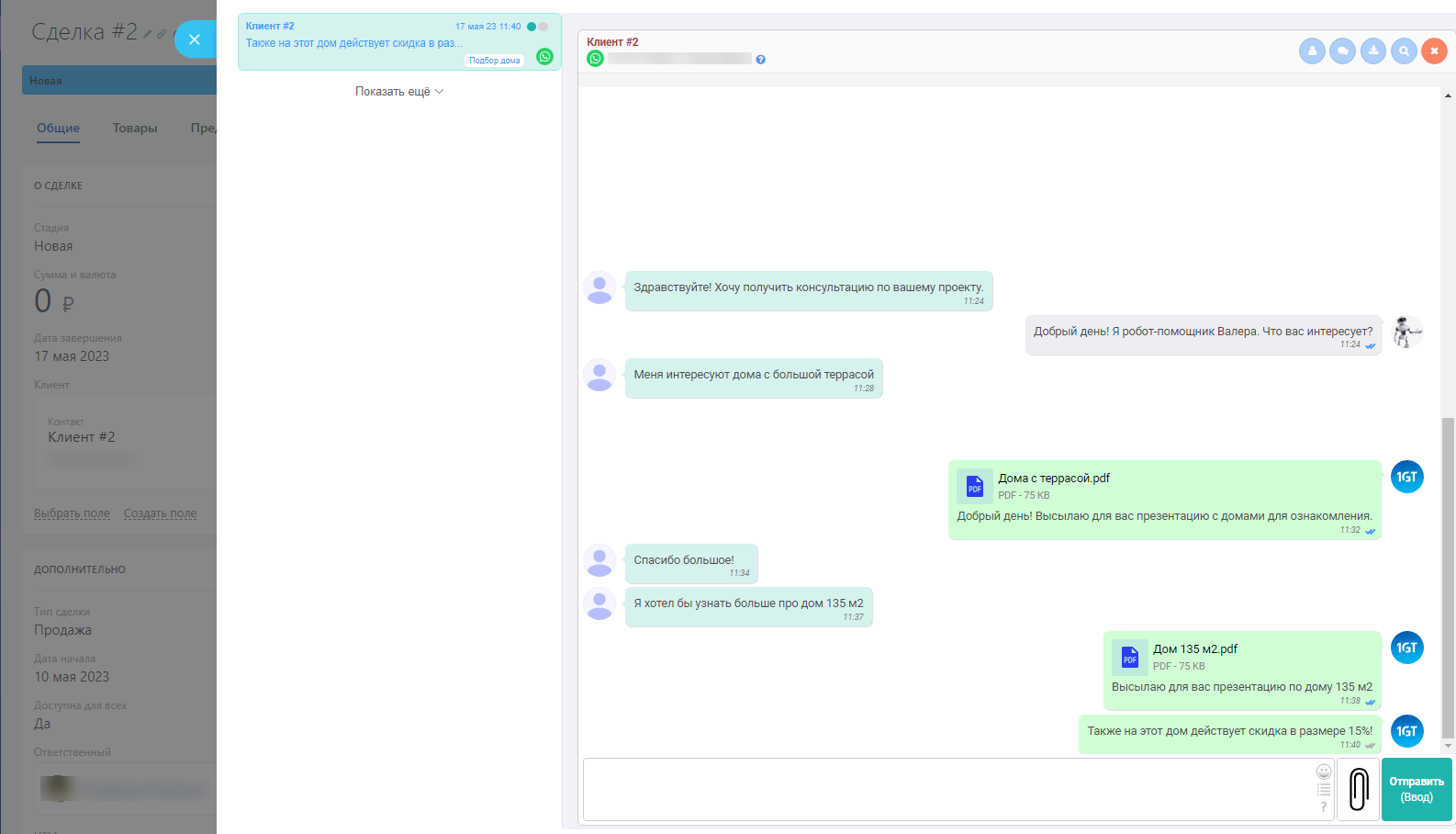The width and height of the screenshot is (1456, 834).
Task: Click the 1GT avatar beside Дом 135 м2.pdf
Action: pyautogui.click(x=1407, y=648)
